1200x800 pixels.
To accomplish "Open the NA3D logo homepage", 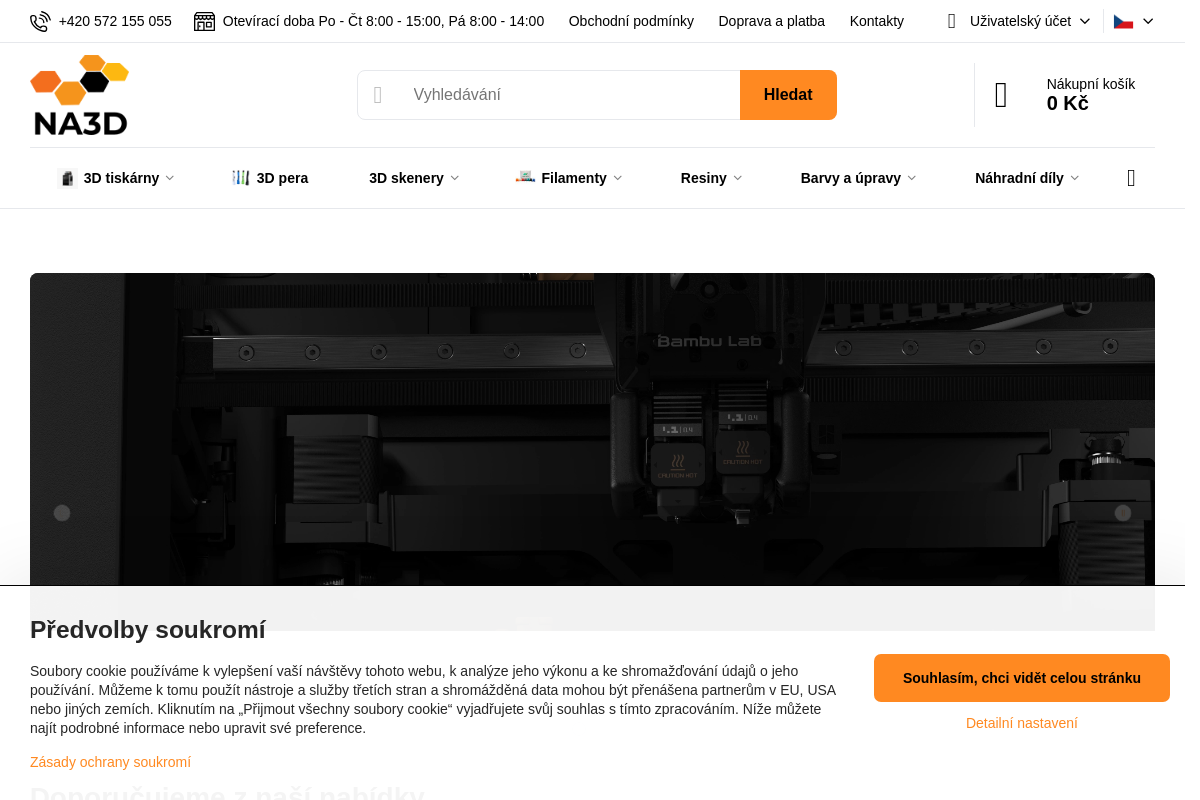I will pyautogui.click(x=80, y=95).
